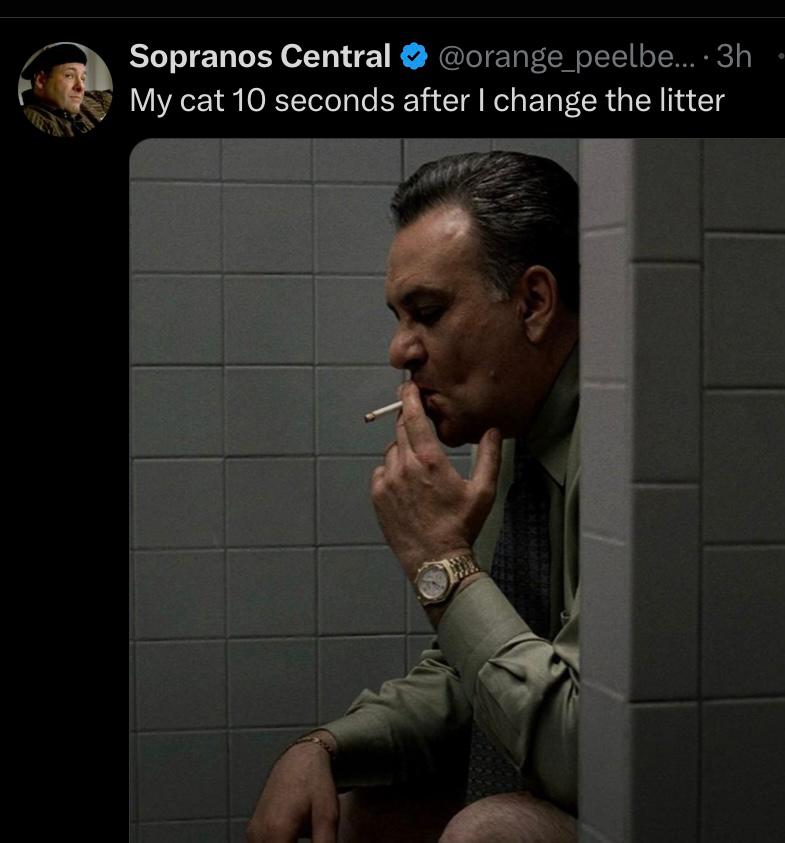Click the word "litter" in the tweet
The image size is (785, 843).
point(696,99)
